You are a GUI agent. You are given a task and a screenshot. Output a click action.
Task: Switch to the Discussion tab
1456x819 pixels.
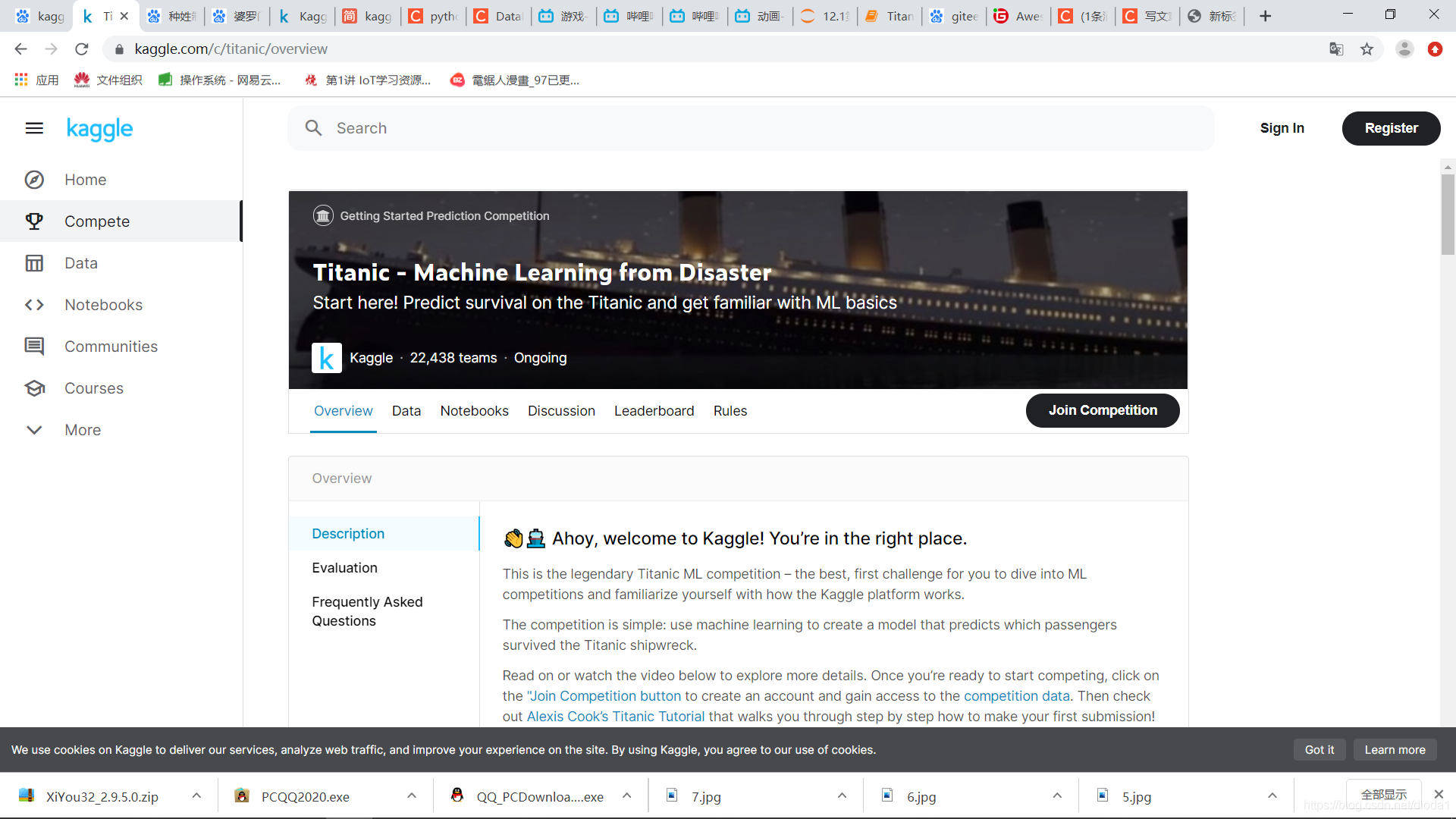(561, 411)
